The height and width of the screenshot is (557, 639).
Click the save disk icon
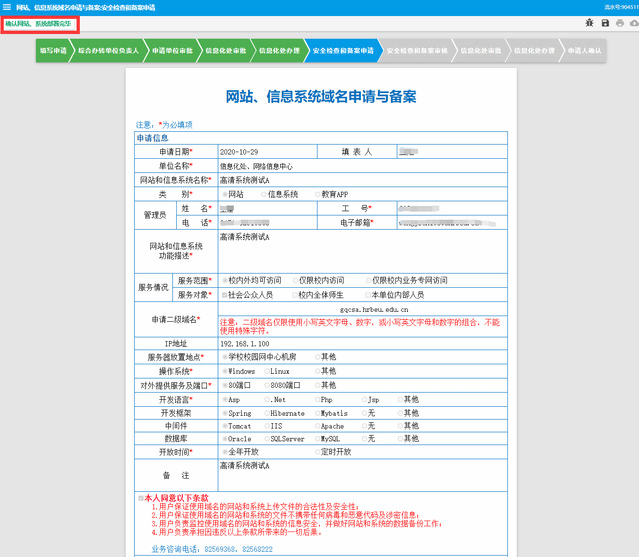pyautogui.click(x=605, y=22)
